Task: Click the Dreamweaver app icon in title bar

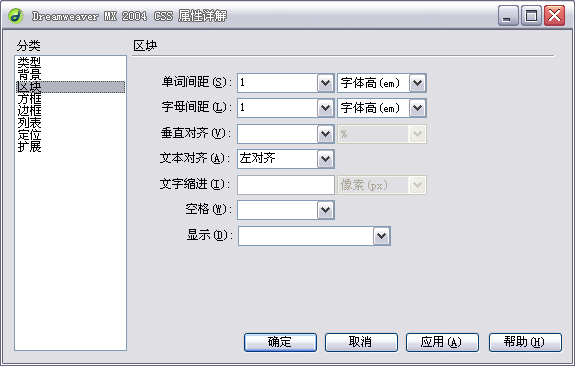Action: click(15, 16)
